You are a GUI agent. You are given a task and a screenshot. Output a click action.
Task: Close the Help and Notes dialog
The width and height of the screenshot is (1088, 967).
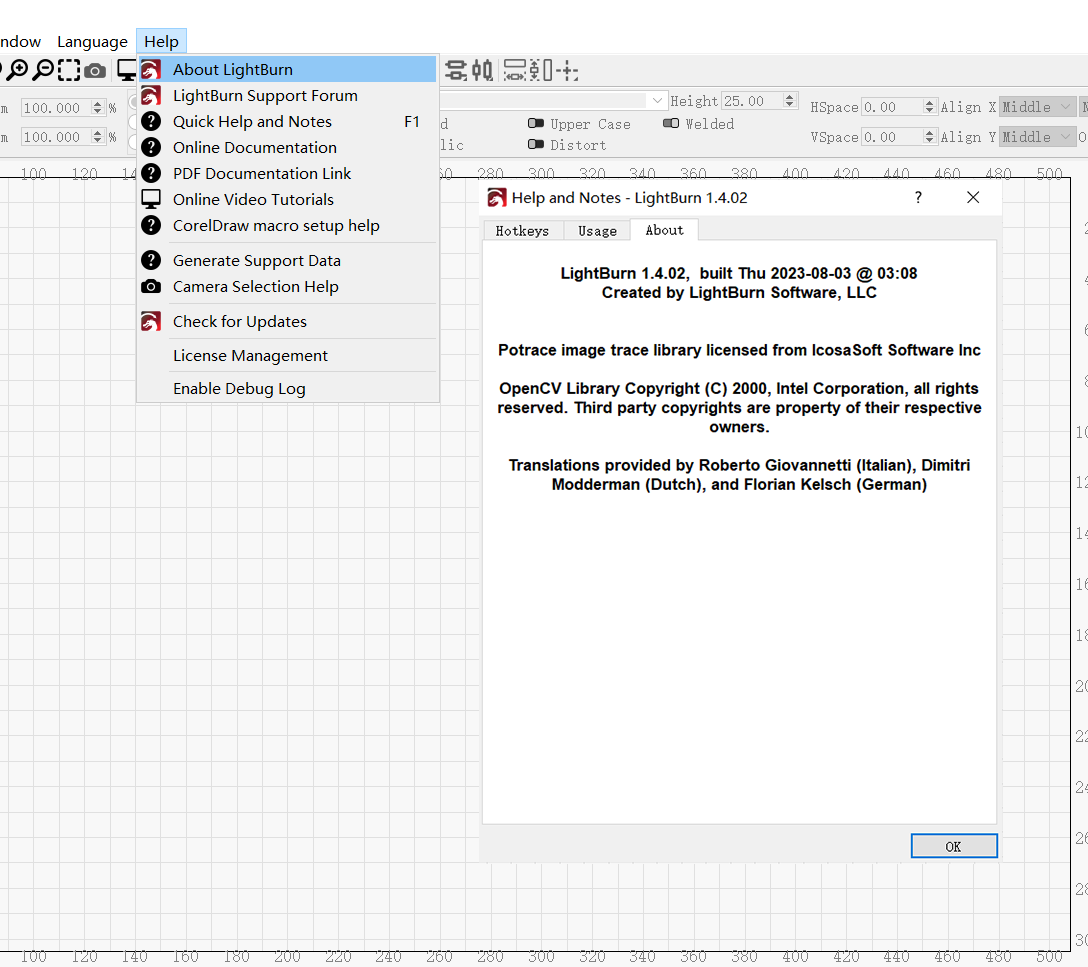[x=973, y=198]
